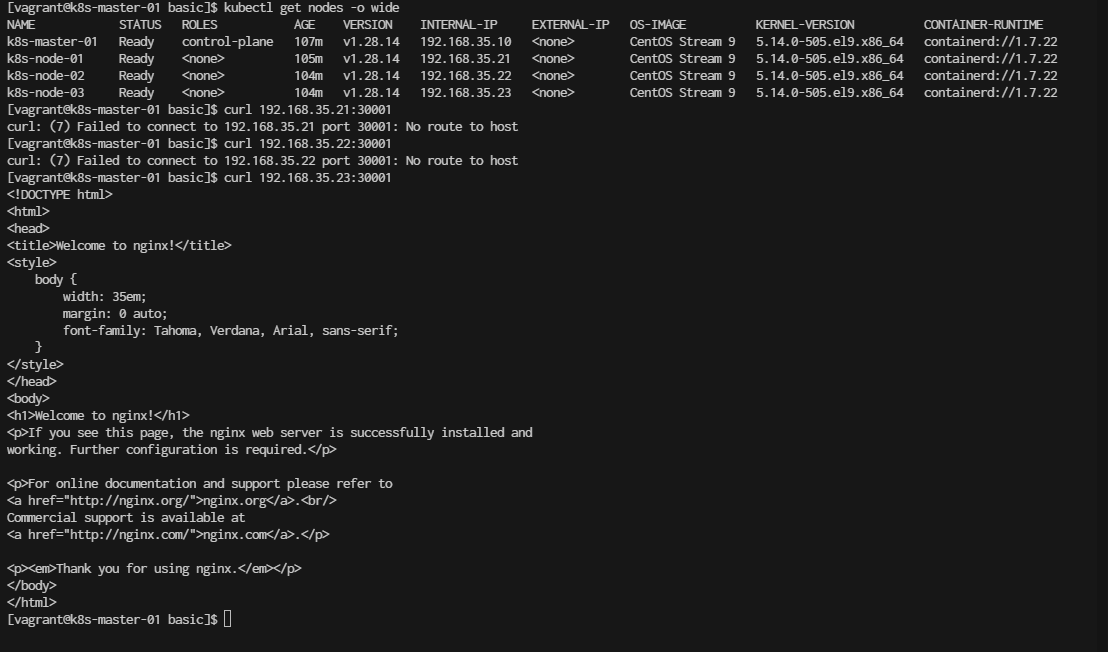Click the OS-IMAGE column header
1108x652 pixels.
(x=658, y=25)
